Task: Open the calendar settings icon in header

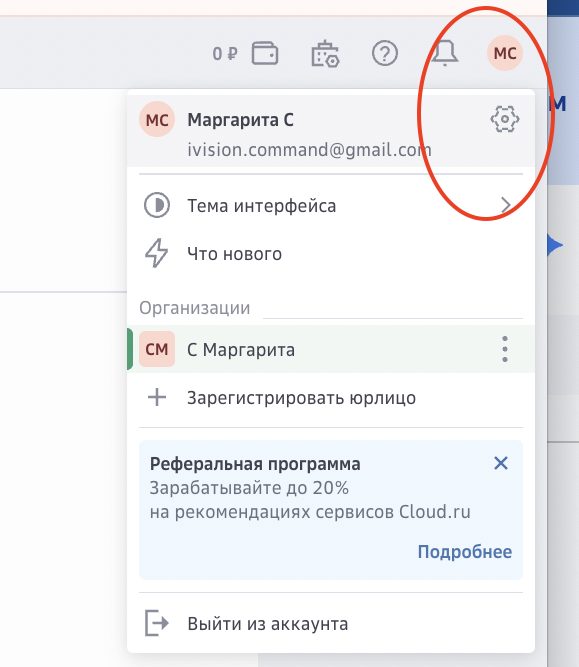Action: pos(325,54)
